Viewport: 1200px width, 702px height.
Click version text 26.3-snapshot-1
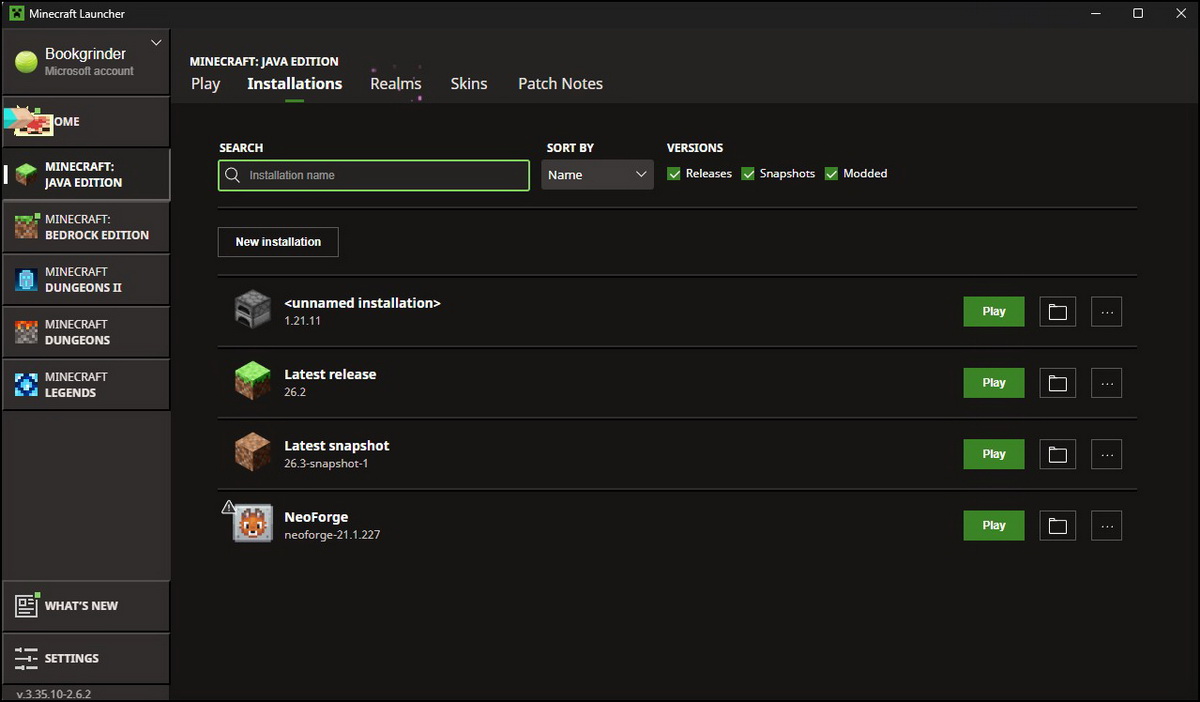(x=326, y=464)
